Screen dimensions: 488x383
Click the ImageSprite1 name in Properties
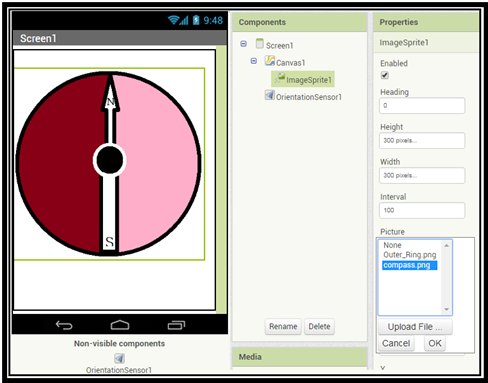(404, 43)
